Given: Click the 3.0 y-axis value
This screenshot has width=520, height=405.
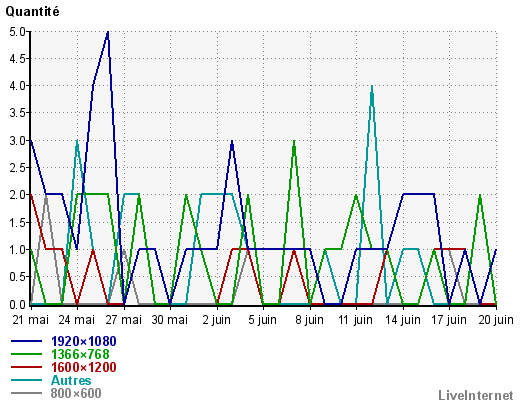Looking at the screenshot, I should (17, 141).
